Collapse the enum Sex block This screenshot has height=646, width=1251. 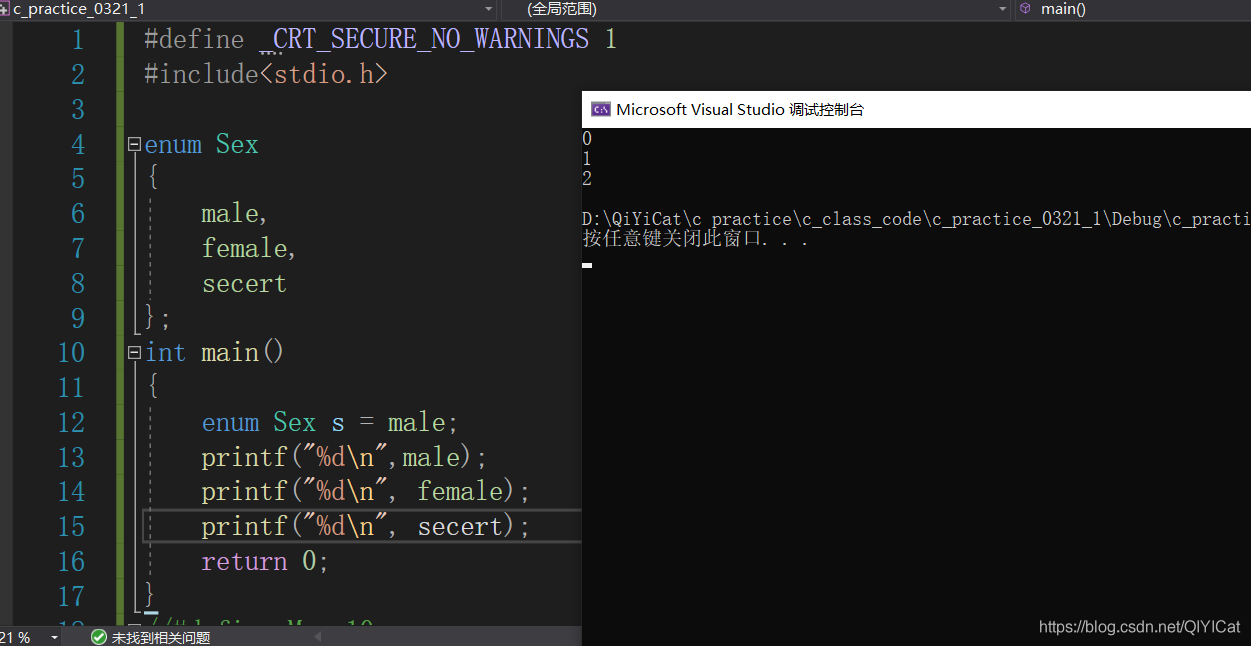(134, 145)
